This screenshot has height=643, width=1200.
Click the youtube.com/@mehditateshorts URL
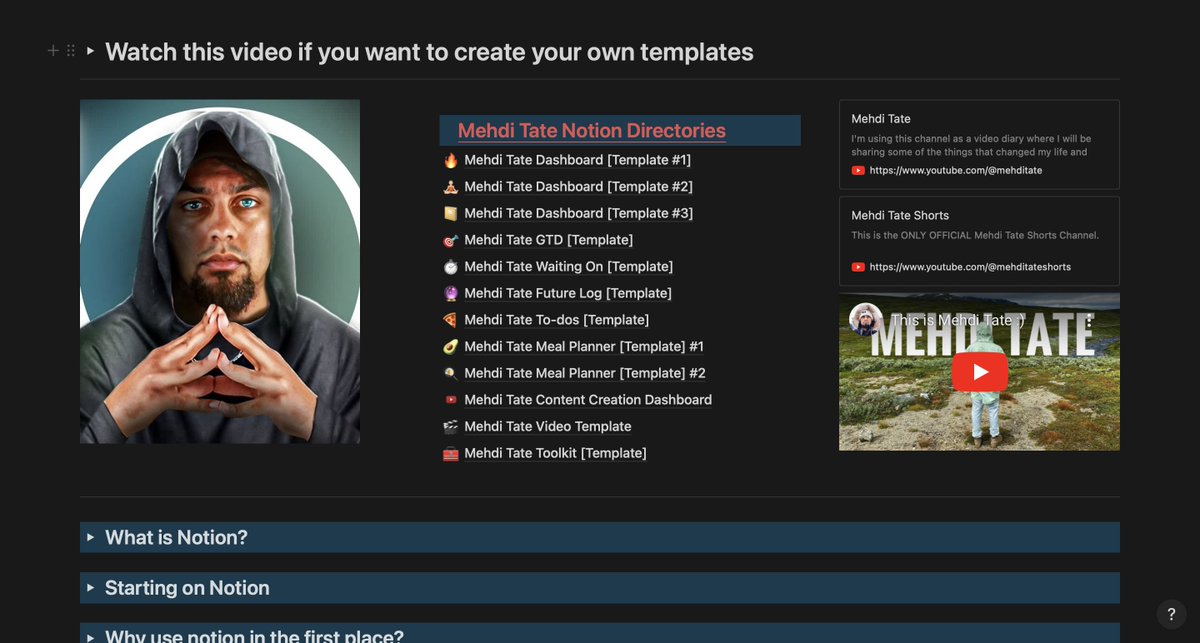click(970, 267)
